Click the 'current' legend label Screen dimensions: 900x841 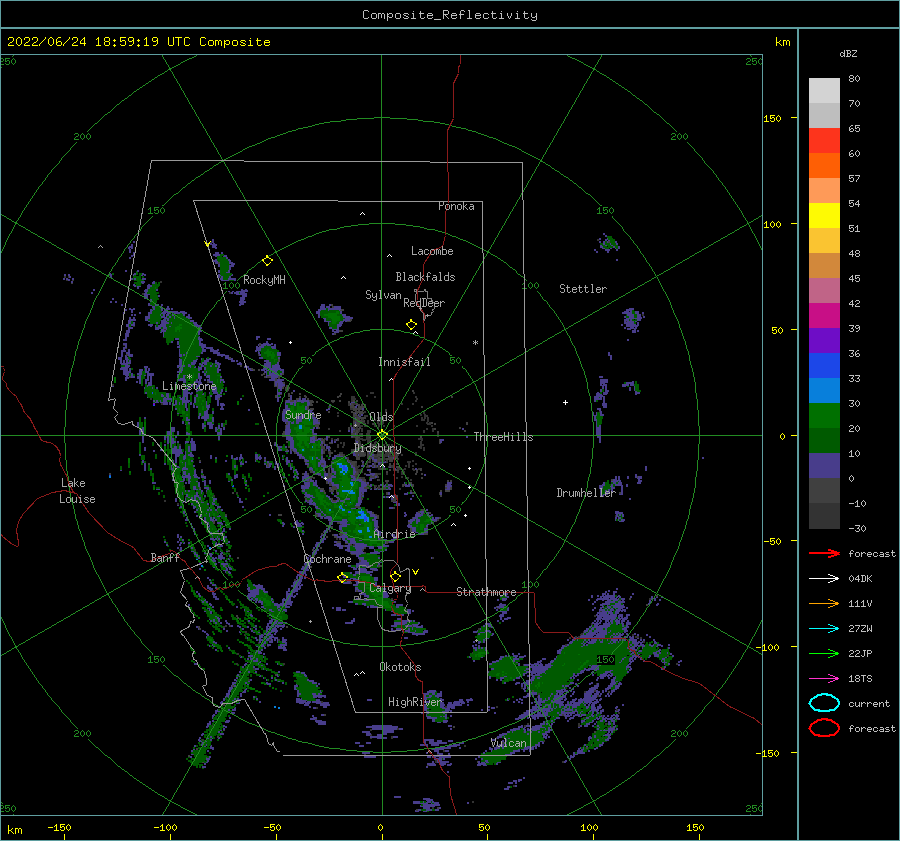[x=869, y=703]
